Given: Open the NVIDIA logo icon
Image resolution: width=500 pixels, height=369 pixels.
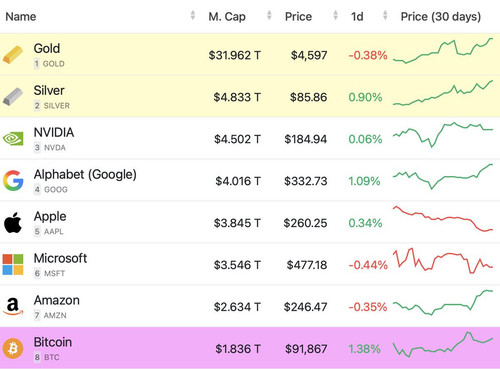Looking at the screenshot, I should (13, 139).
